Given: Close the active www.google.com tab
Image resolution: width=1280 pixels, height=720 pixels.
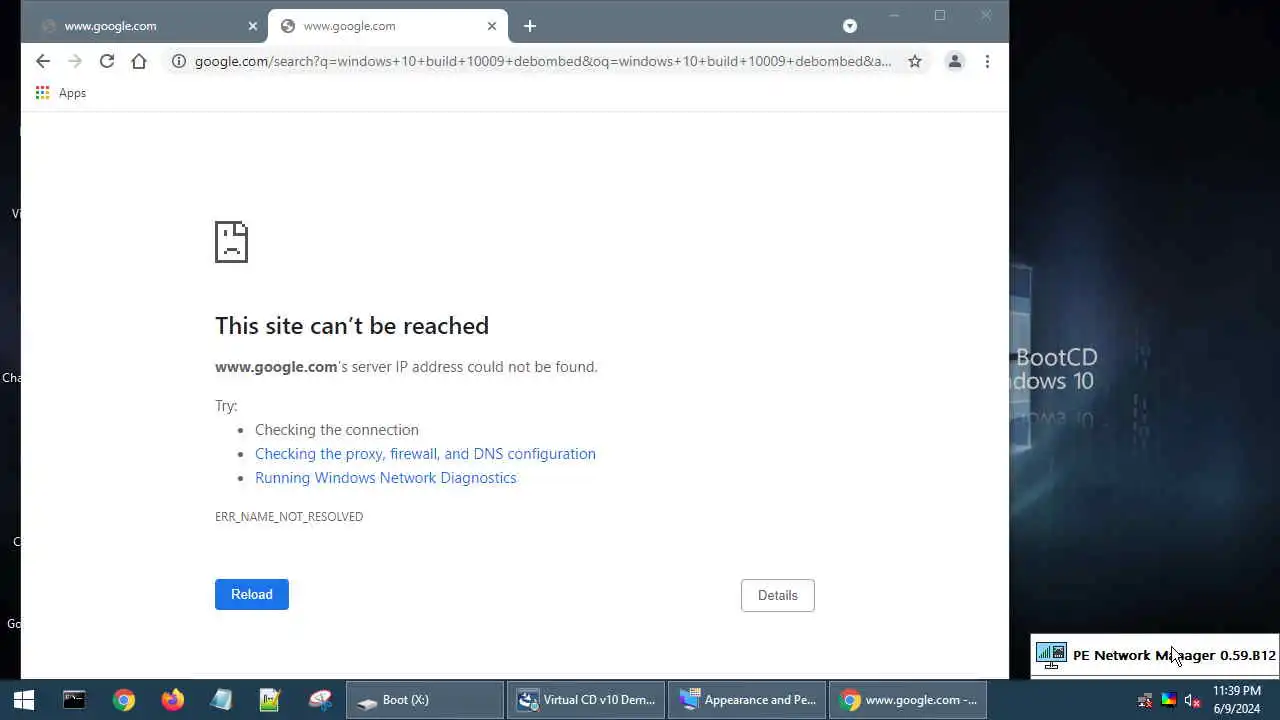Looking at the screenshot, I should (x=492, y=26).
